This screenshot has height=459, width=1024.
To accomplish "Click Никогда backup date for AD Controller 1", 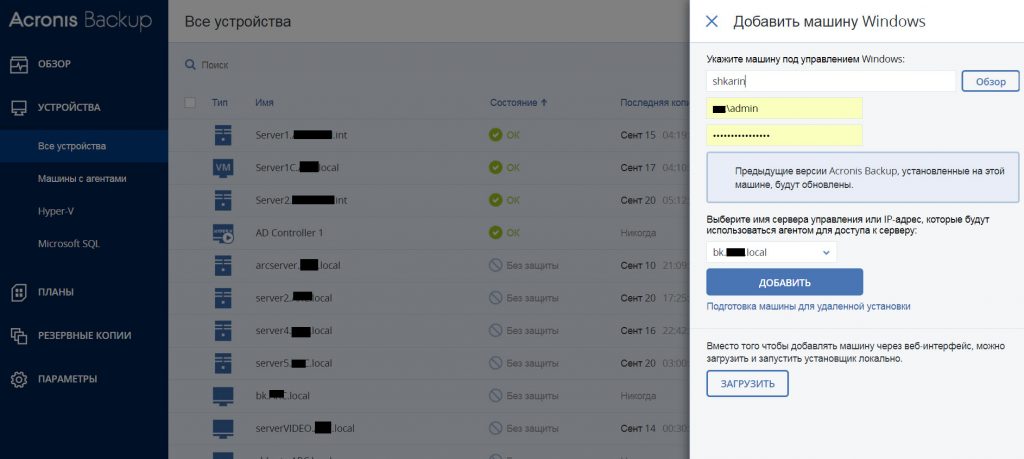I will [x=638, y=233].
